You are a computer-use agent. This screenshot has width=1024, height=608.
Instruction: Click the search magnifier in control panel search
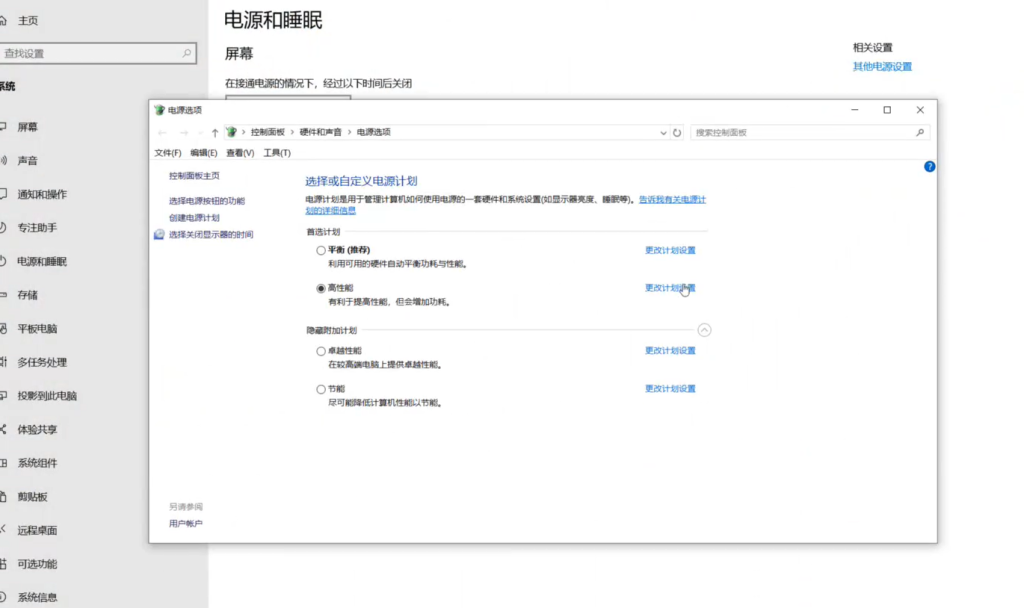point(920,132)
